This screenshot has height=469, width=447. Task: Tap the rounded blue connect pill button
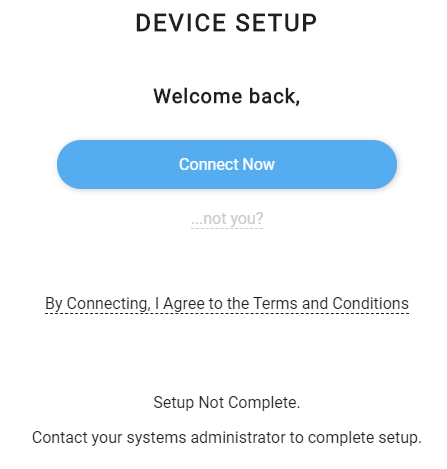point(227,164)
